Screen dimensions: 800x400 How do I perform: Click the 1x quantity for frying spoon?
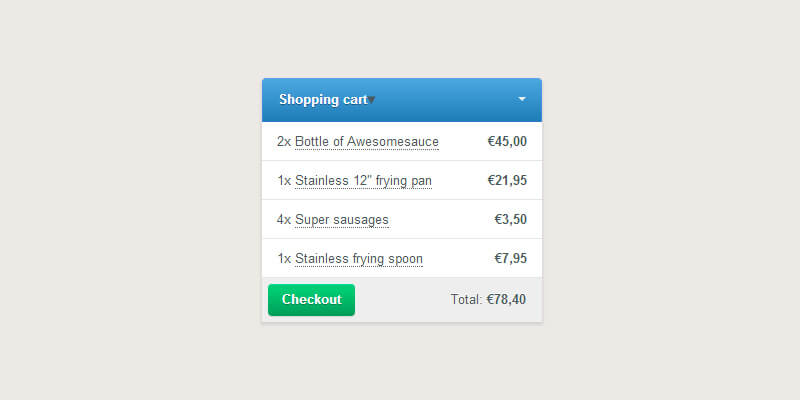[x=283, y=259]
